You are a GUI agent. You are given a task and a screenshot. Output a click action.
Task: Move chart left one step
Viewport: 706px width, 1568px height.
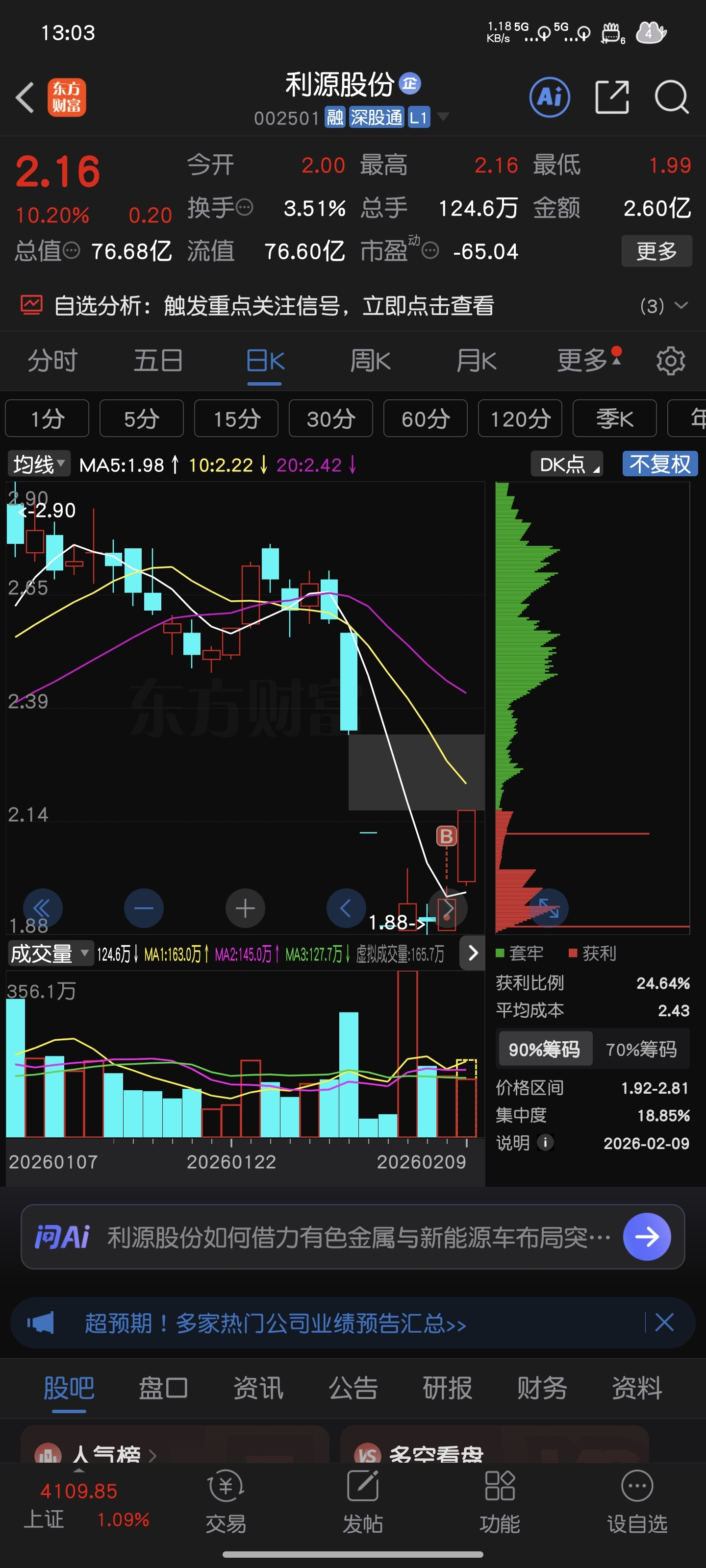tap(346, 909)
